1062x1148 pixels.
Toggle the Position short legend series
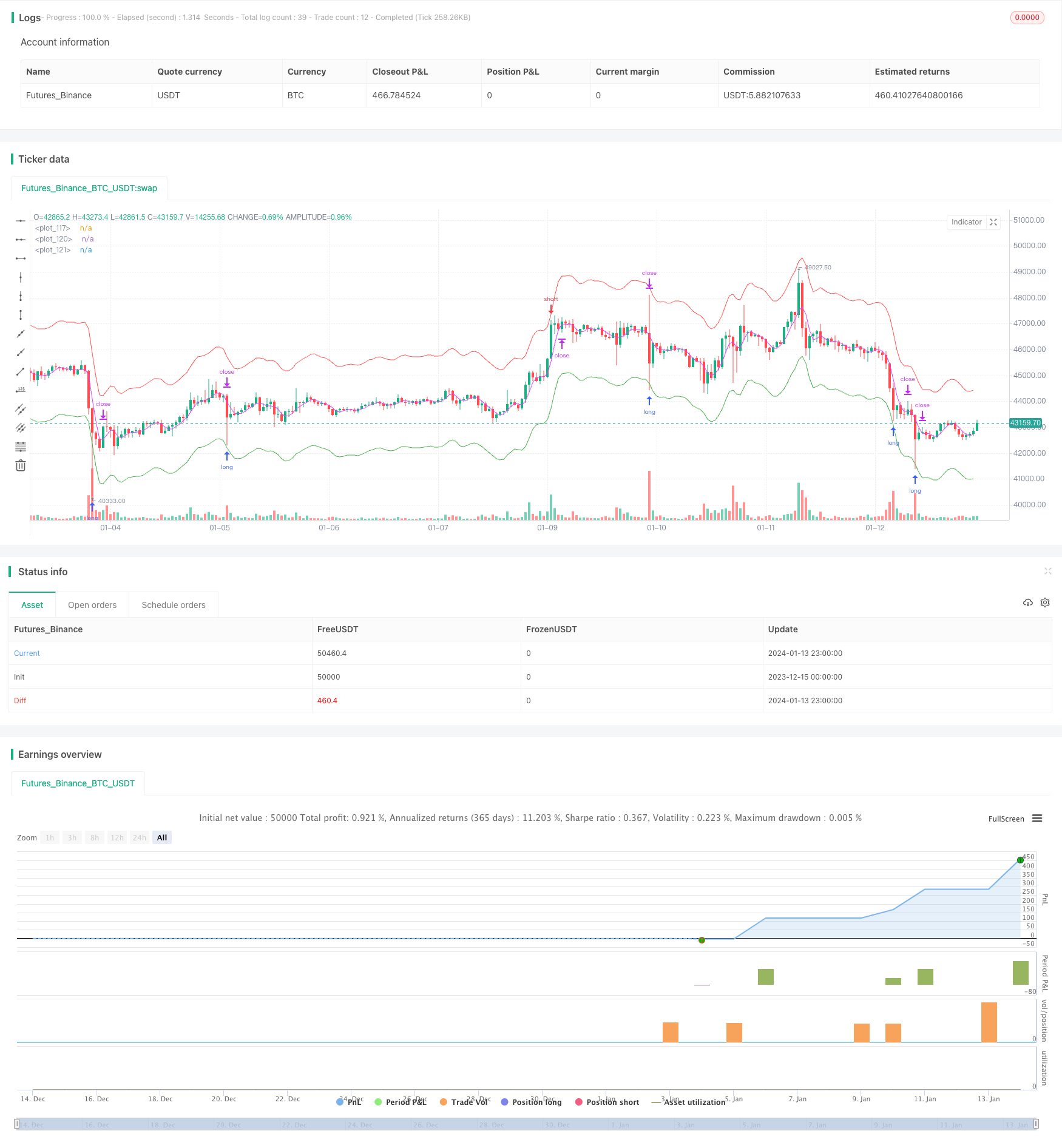tap(607, 1102)
